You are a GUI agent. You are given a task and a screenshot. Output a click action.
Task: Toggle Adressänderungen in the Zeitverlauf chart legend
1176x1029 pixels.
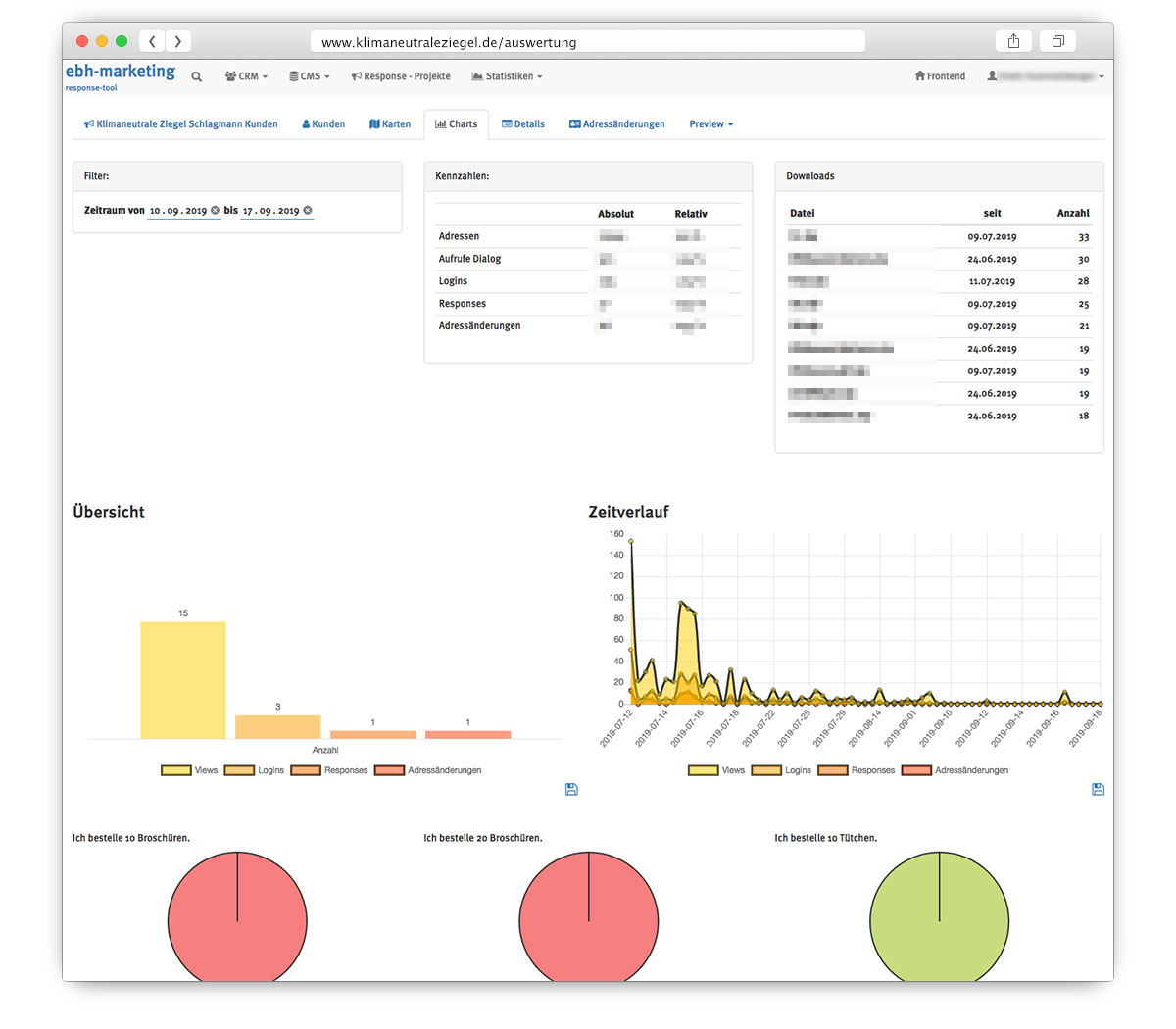[x=955, y=770]
